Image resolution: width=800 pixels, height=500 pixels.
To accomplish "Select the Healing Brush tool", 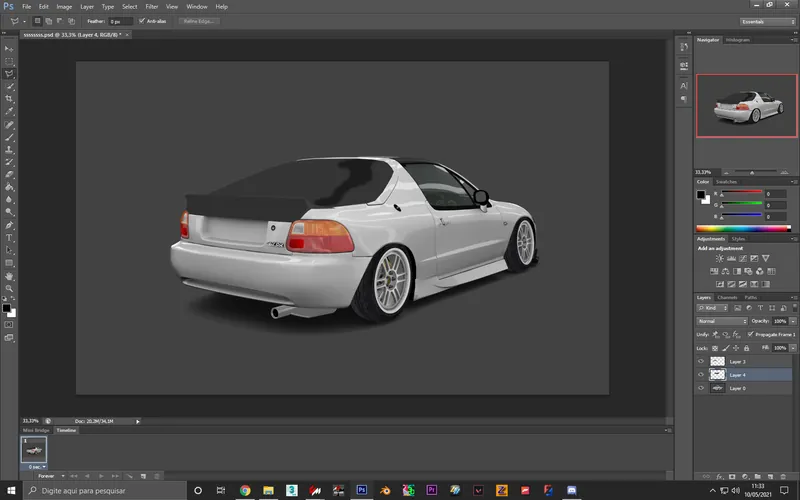I will coord(9,124).
